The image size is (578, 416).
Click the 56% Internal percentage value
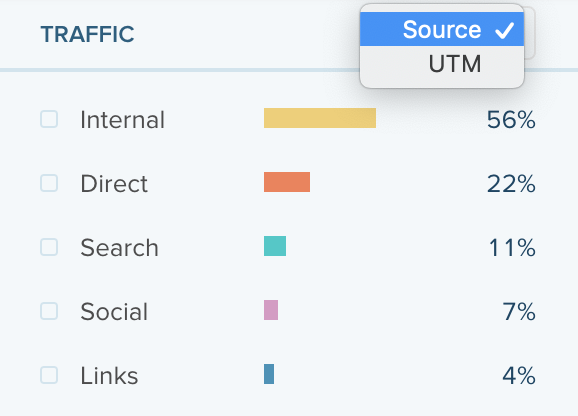(511, 120)
